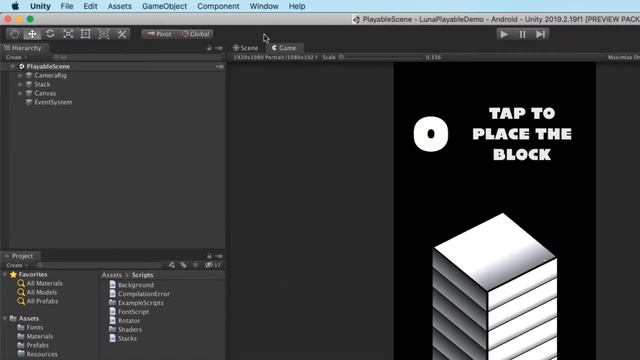The image size is (640, 360).
Task: Save search as favorite star
Action: tap(196, 265)
